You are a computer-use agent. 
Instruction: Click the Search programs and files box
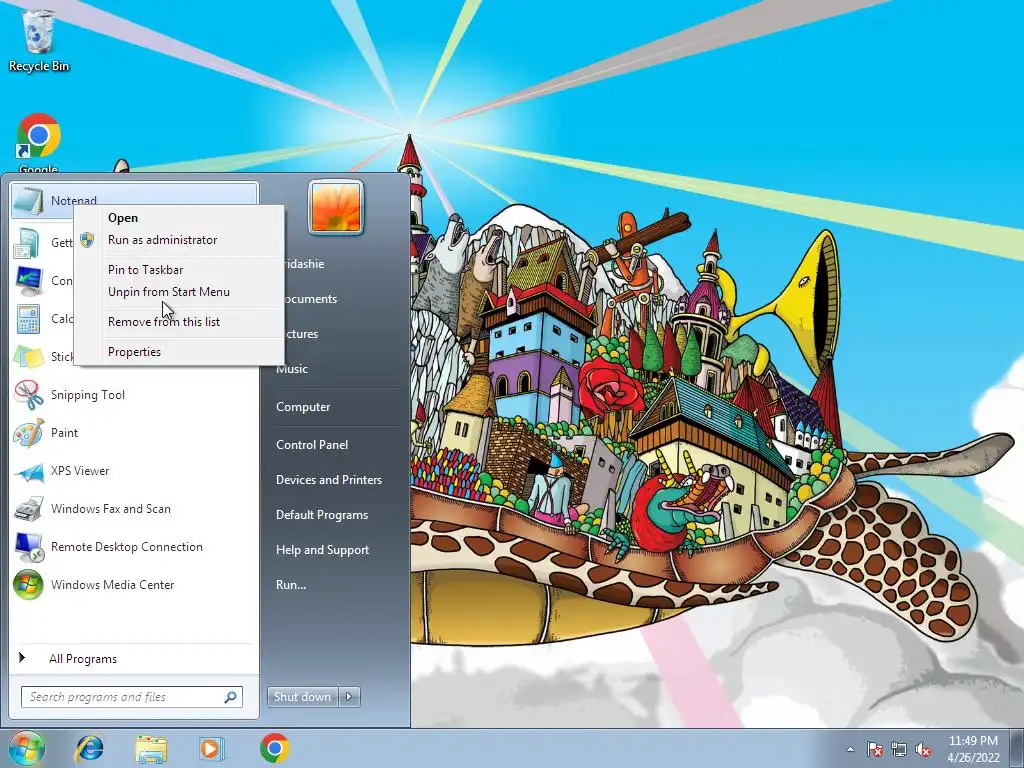(x=131, y=697)
